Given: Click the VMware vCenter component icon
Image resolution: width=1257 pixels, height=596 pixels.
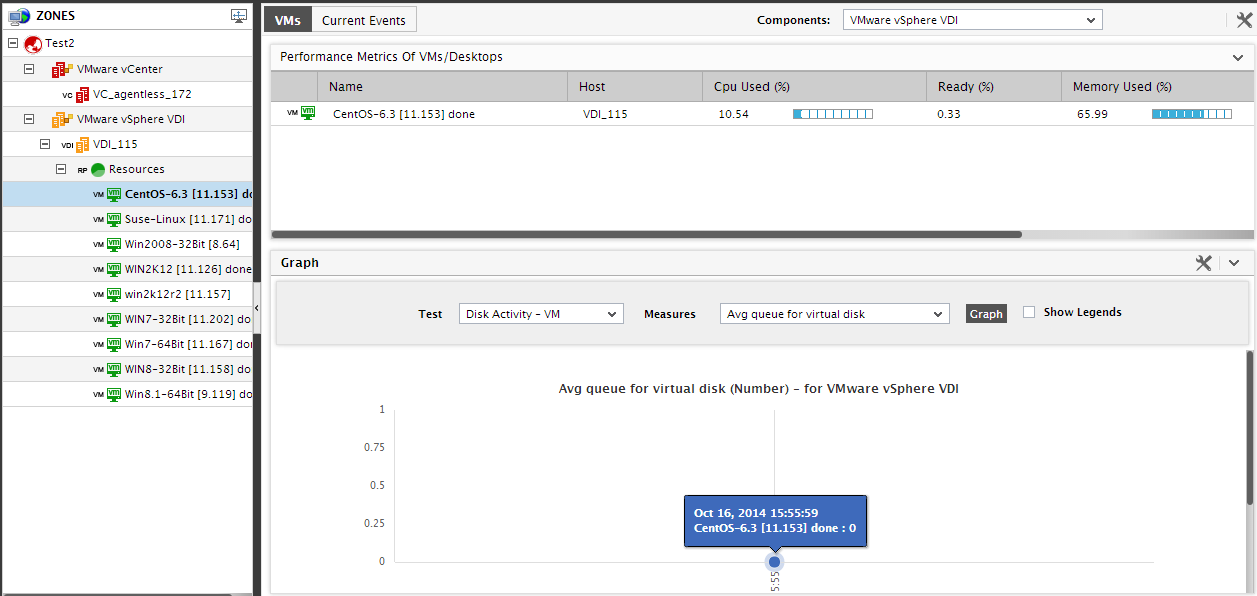Looking at the screenshot, I should [62, 69].
